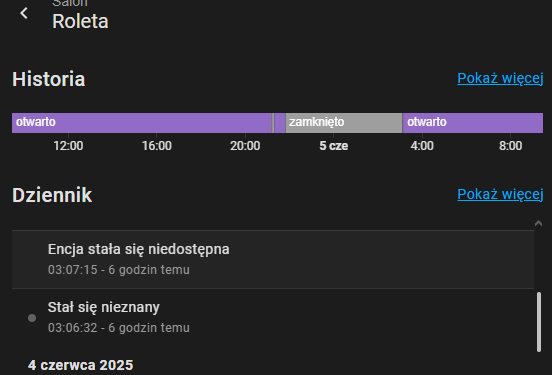Open the Stał się nieznany log entry
The width and height of the screenshot is (552, 375).
(x=273, y=317)
